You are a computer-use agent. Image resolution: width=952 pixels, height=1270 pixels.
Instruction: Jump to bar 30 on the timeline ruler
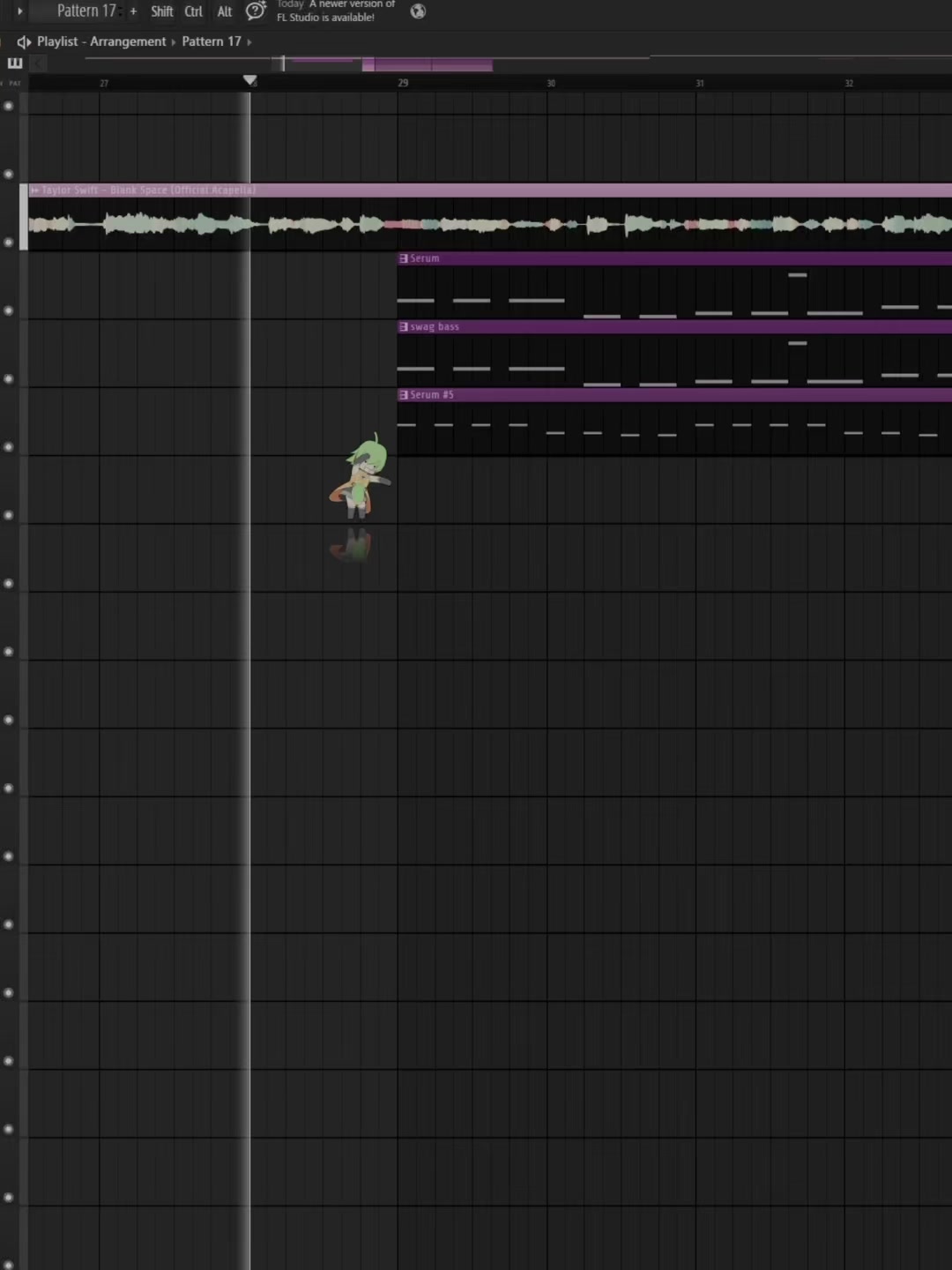[551, 83]
